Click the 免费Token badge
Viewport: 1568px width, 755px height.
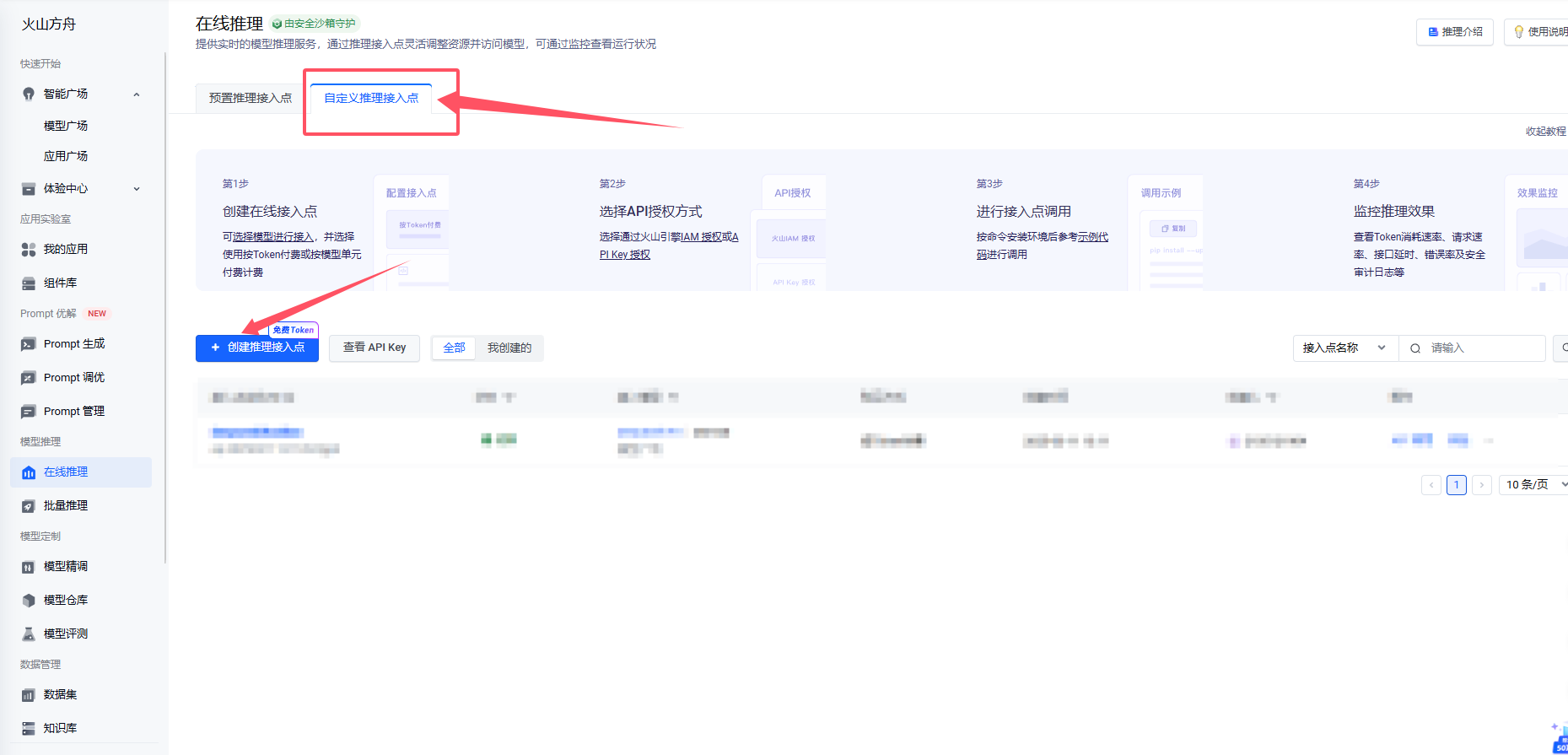point(294,330)
